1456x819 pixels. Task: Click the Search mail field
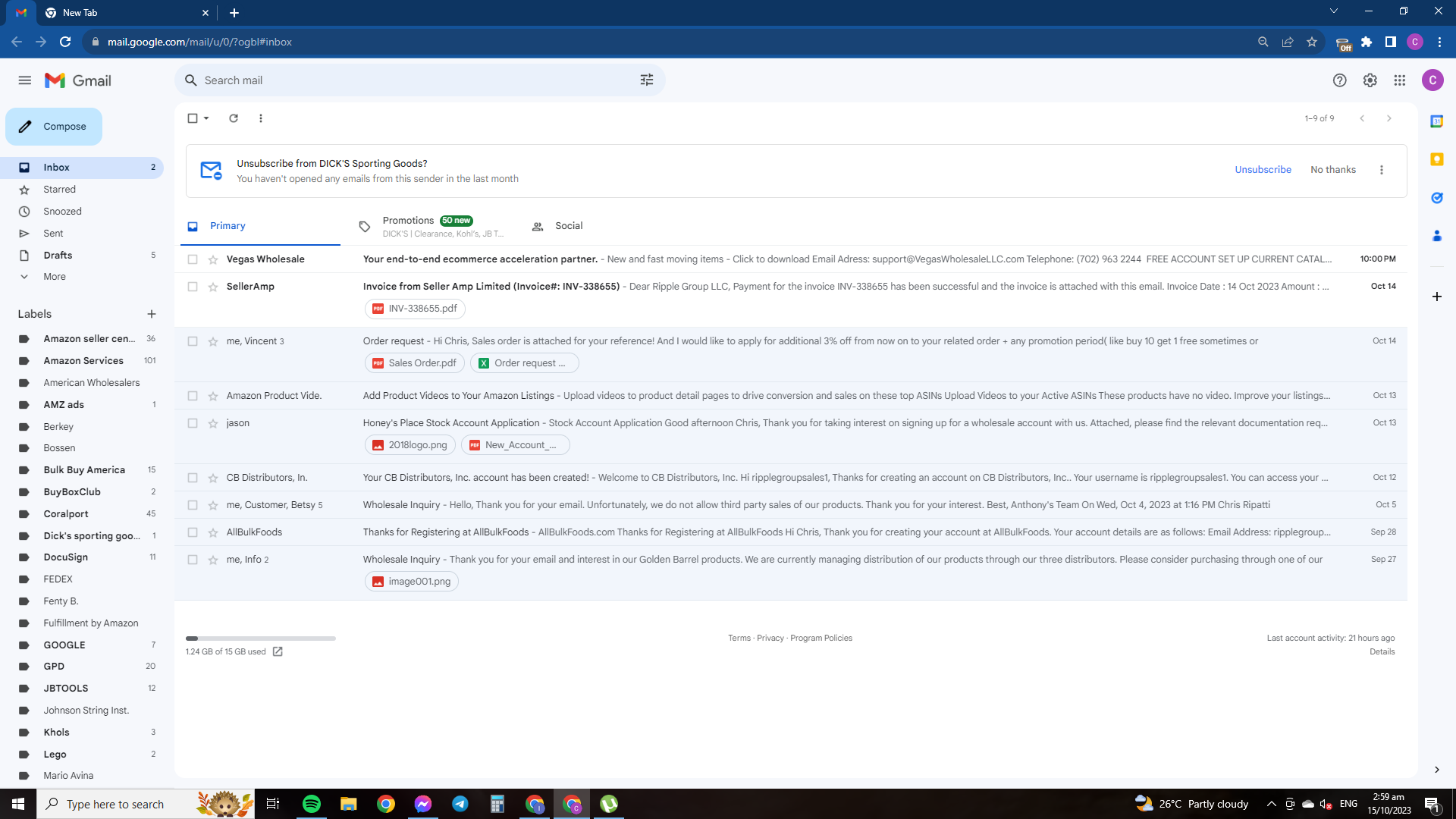click(x=420, y=80)
